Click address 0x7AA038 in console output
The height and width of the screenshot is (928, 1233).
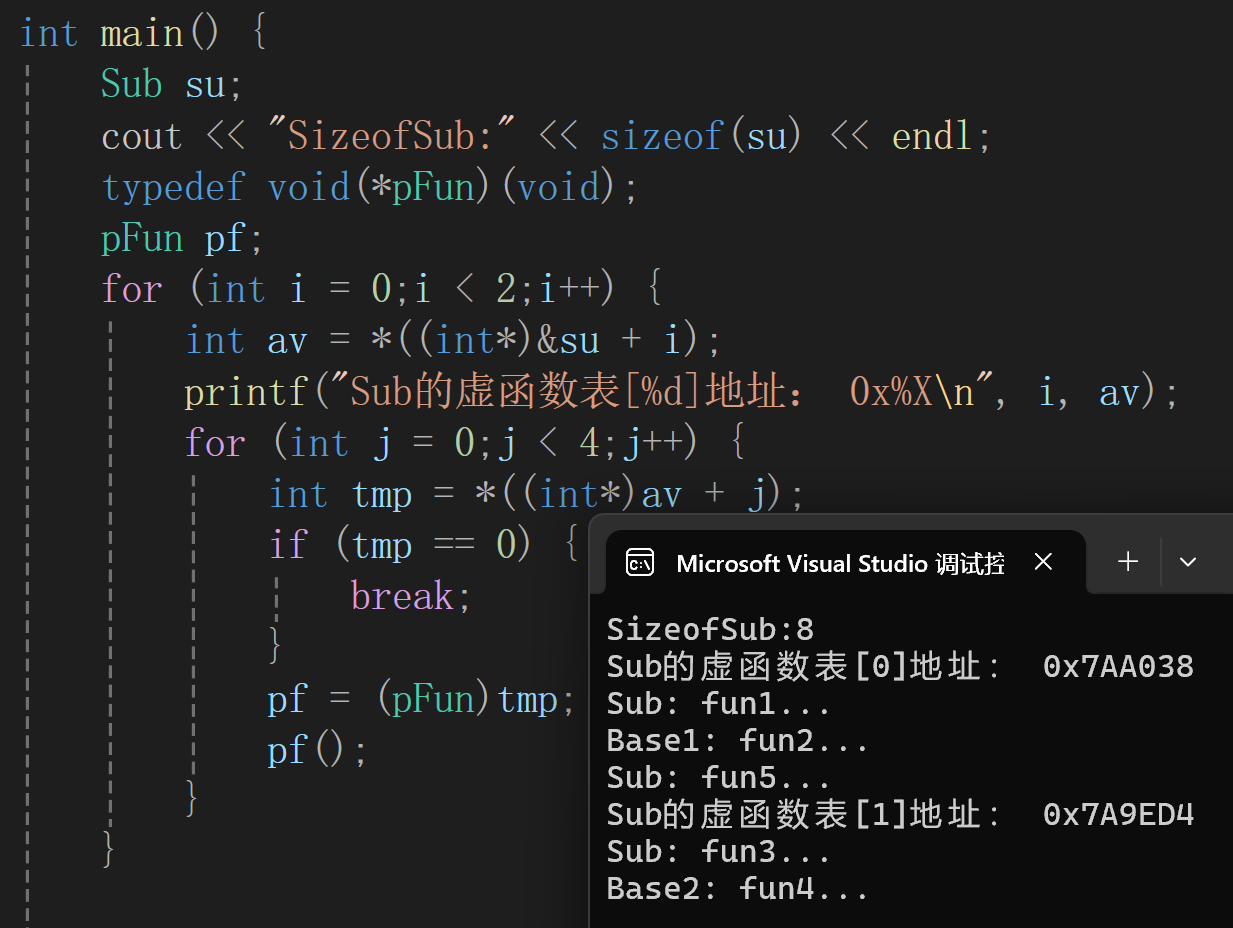(1118, 666)
